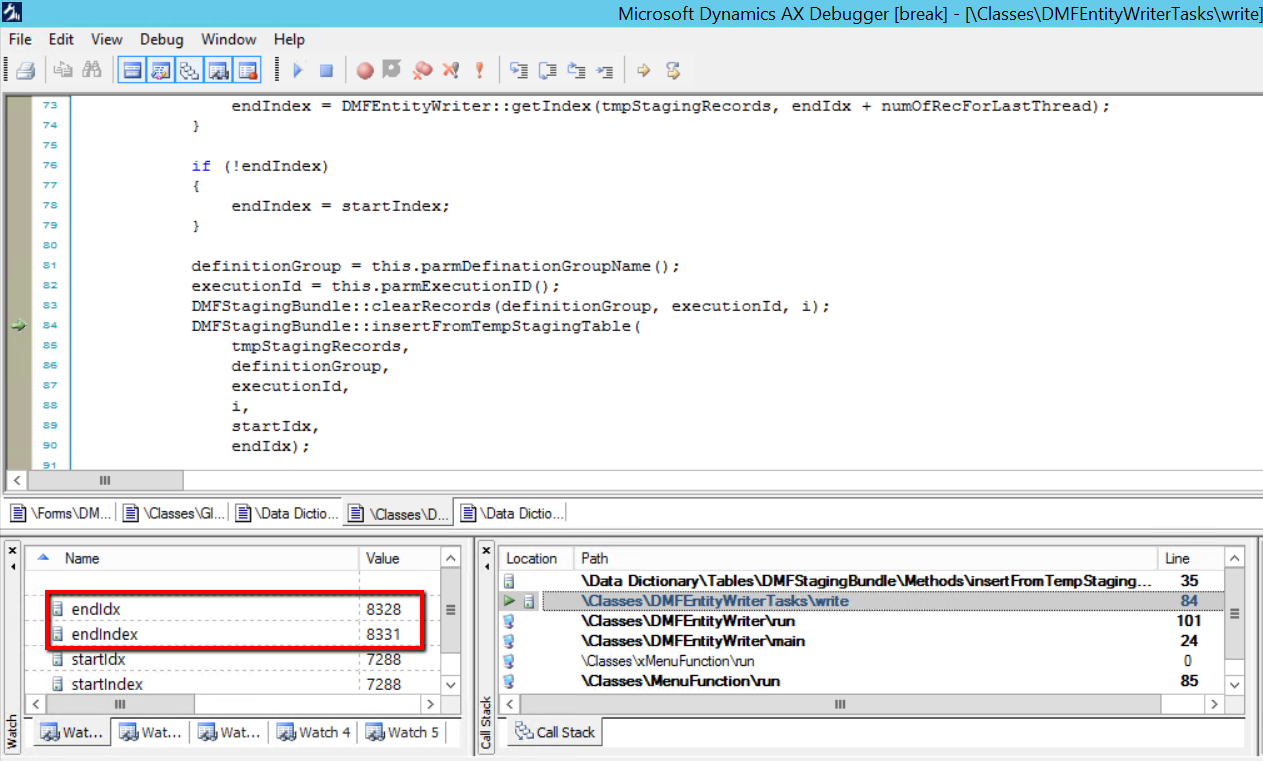Stop debugging with the blue square icon
The height and width of the screenshot is (761, 1263).
pos(326,70)
